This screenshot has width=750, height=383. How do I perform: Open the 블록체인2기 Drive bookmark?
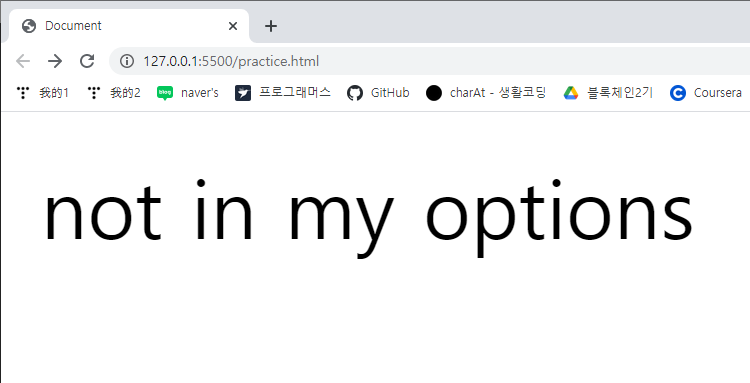point(608,93)
